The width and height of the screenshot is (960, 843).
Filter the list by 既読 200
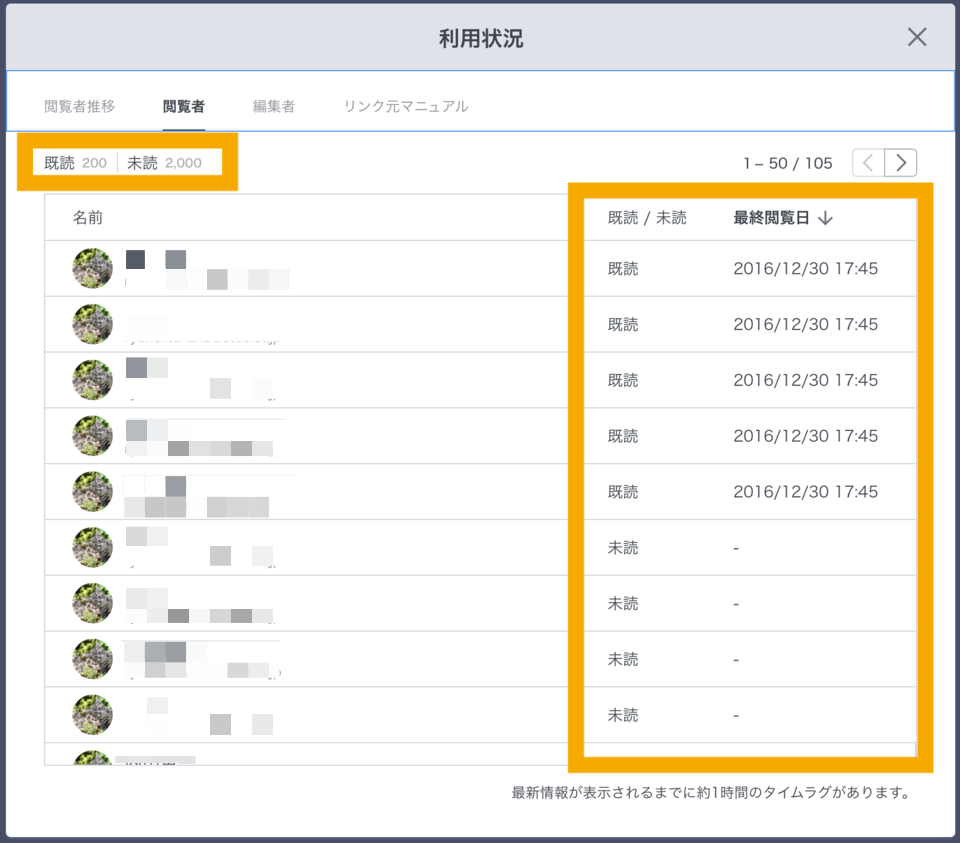coord(76,163)
